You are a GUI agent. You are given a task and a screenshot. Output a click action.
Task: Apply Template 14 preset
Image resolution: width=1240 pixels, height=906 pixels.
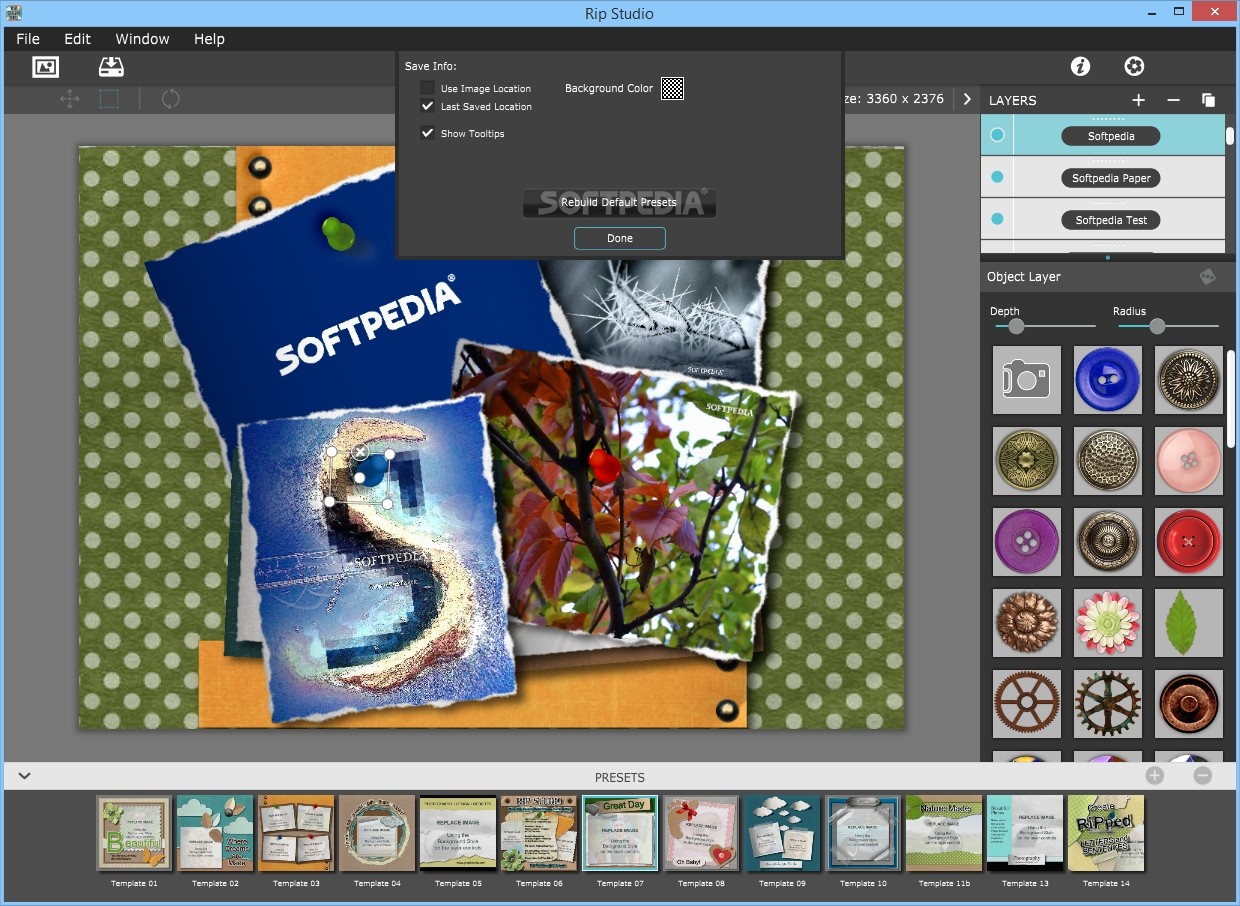[1106, 834]
